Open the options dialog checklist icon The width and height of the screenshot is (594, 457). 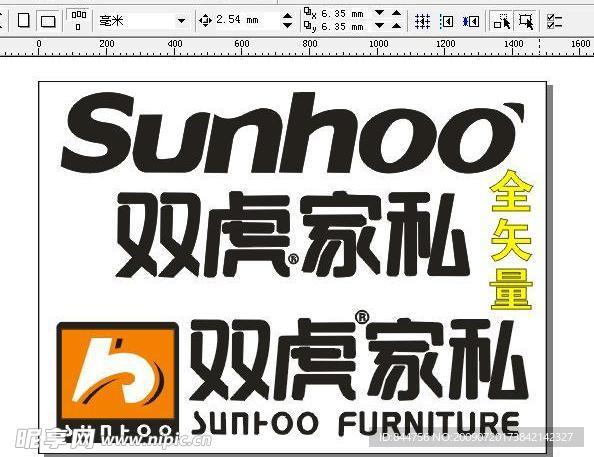point(555,22)
